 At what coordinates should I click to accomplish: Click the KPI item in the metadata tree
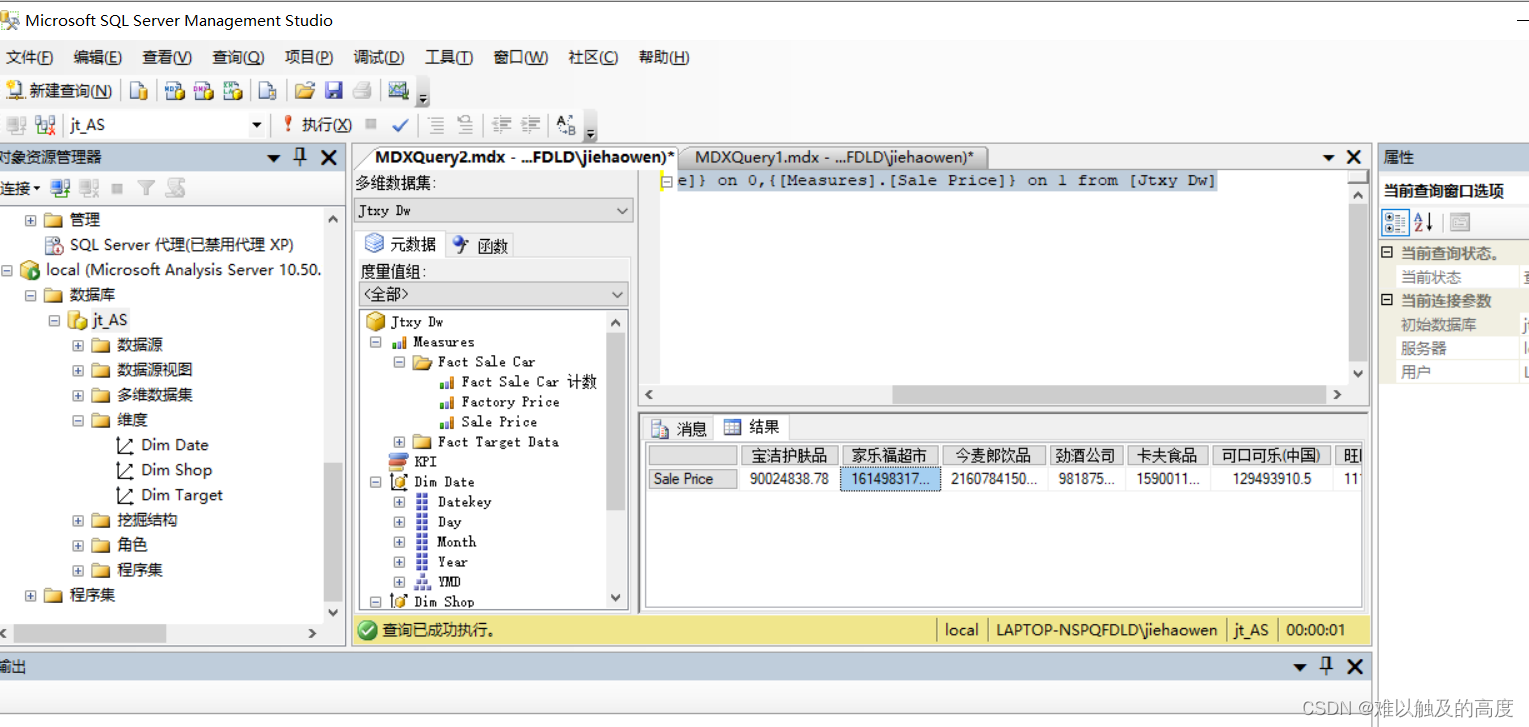pos(425,462)
